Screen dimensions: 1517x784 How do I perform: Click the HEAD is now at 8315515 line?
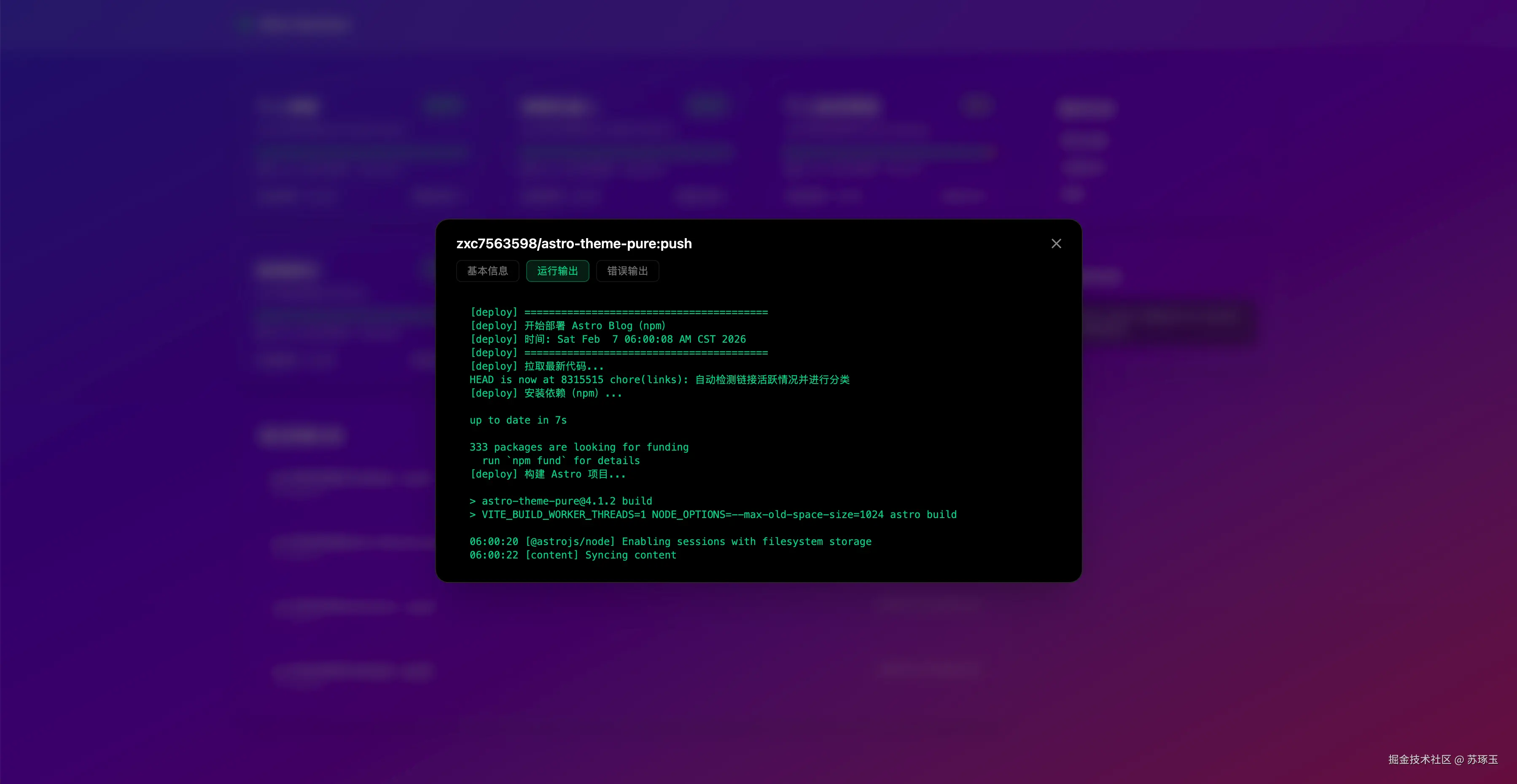[x=659, y=380]
